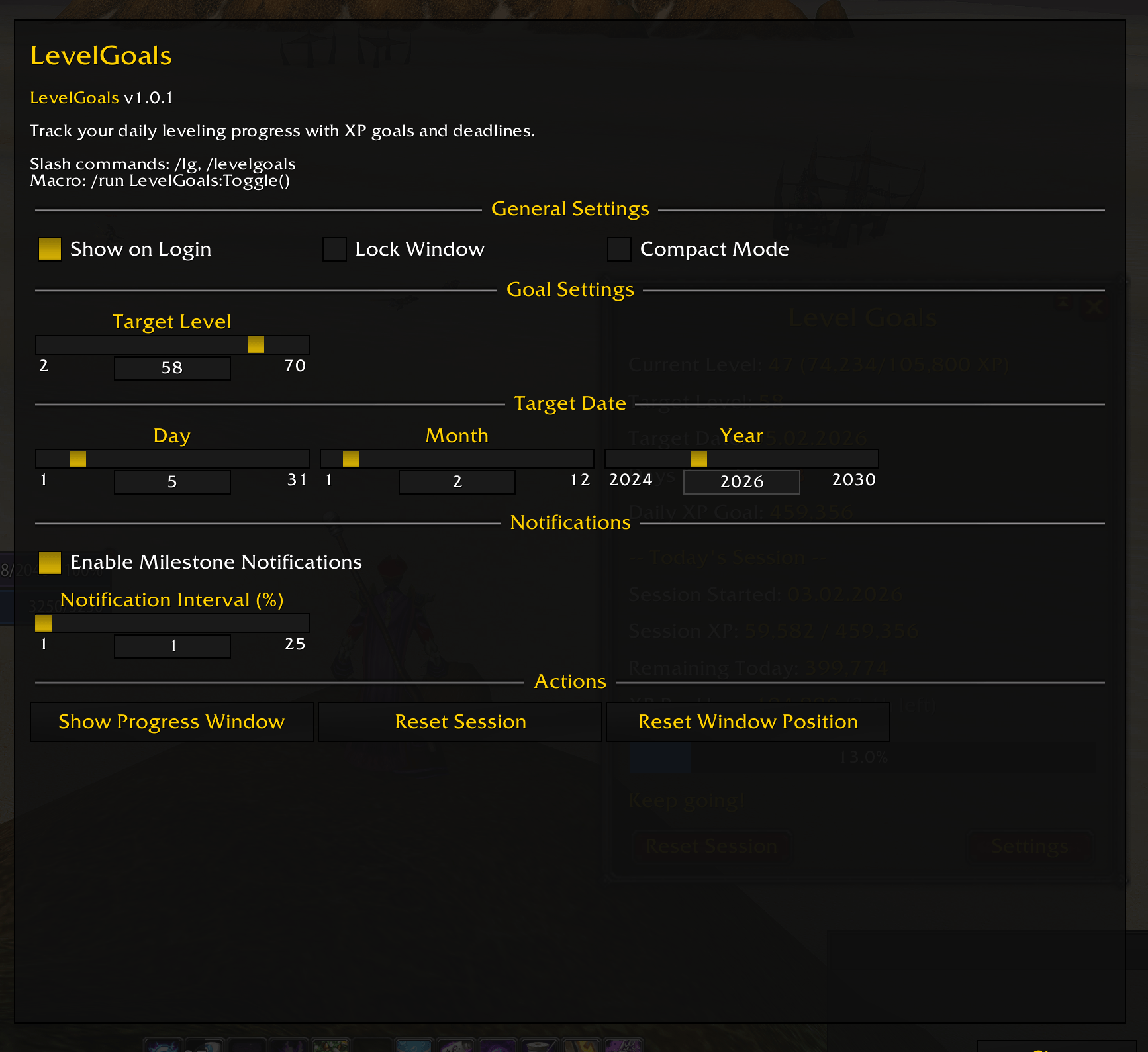This screenshot has width=1148, height=1052.
Task: Enable the Compact Mode checkbox
Action: 619,250
